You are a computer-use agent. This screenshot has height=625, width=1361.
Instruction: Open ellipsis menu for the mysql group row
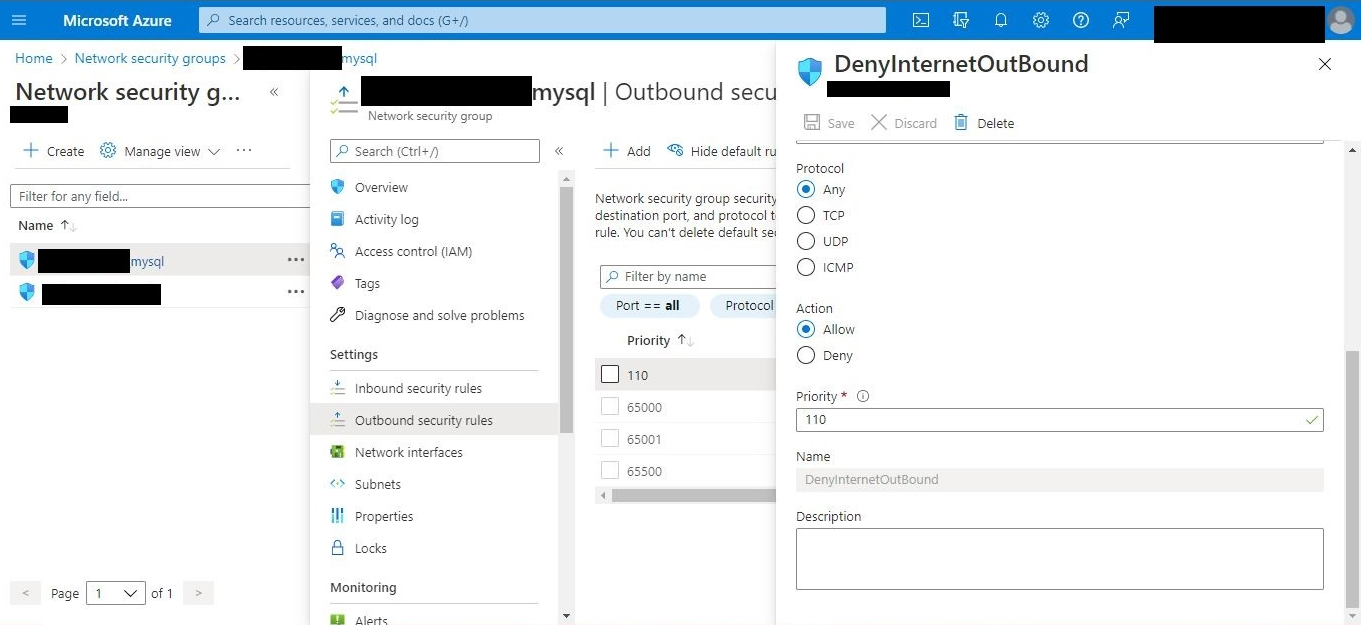click(296, 260)
